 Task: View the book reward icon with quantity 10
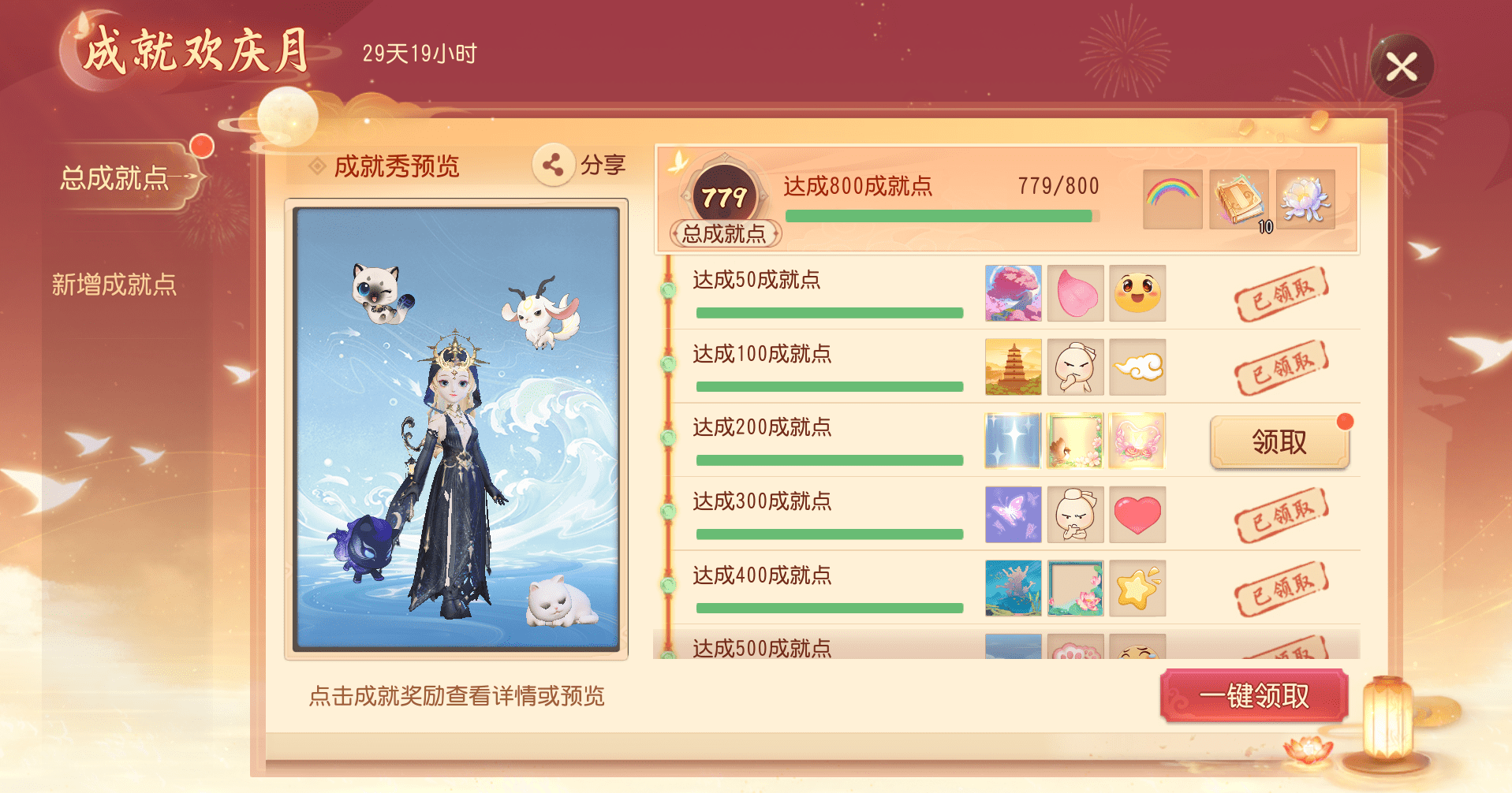pyautogui.click(x=1239, y=199)
